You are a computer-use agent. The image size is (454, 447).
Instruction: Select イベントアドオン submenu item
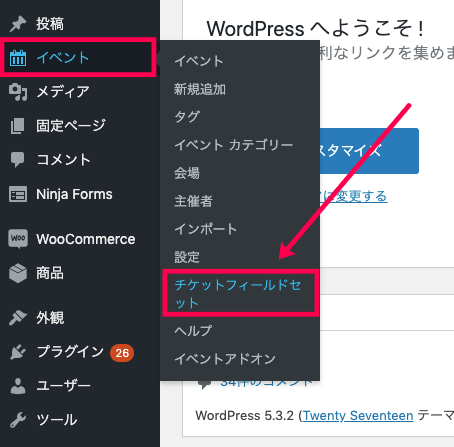click(x=225, y=359)
